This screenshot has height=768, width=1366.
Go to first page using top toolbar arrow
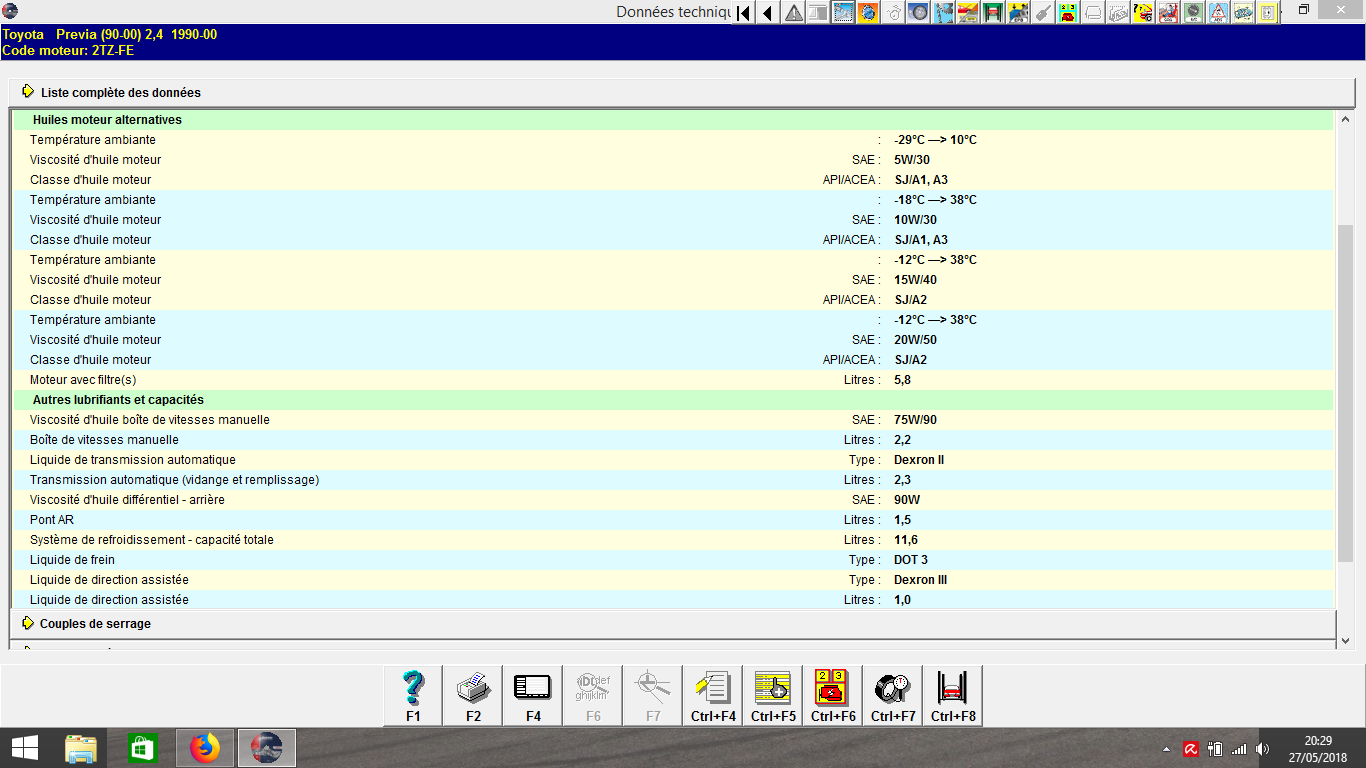click(744, 13)
